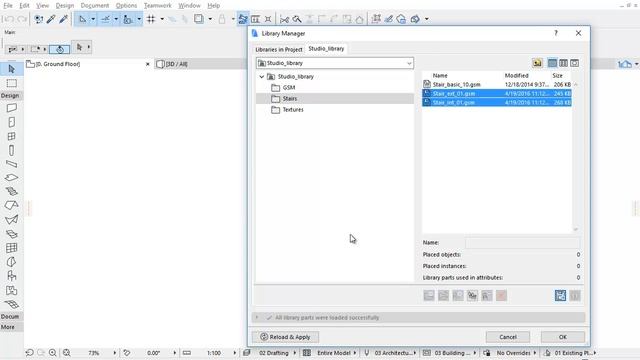Image resolution: width=640 pixels, height=360 pixels.
Task: Collapse the Studio_library tree node
Action: pos(262,76)
